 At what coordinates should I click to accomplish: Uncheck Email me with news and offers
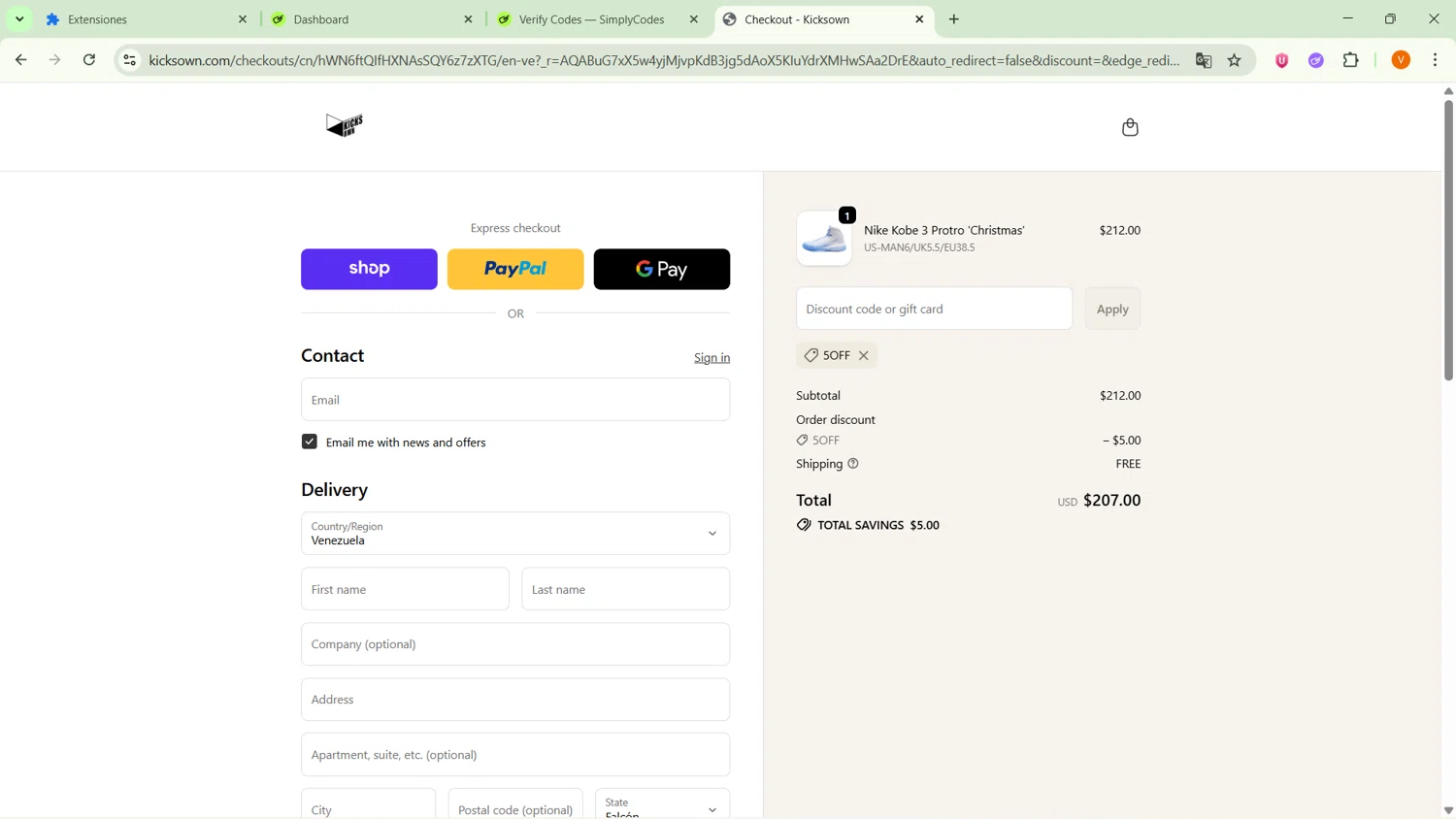[310, 442]
